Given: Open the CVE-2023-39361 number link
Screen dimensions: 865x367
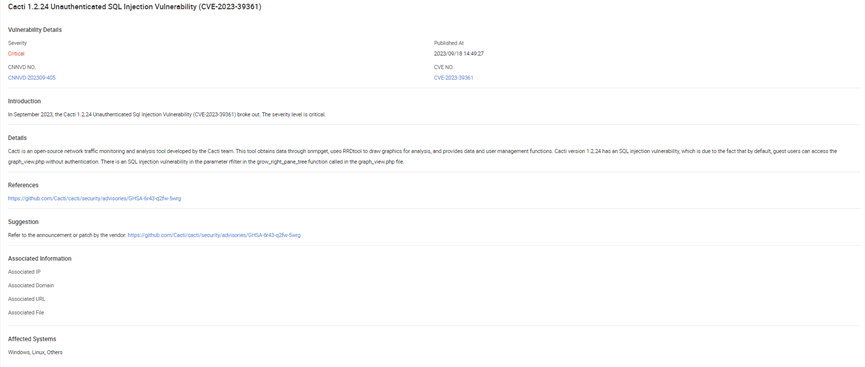Looking at the screenshot, I should [x=453, y=78].
